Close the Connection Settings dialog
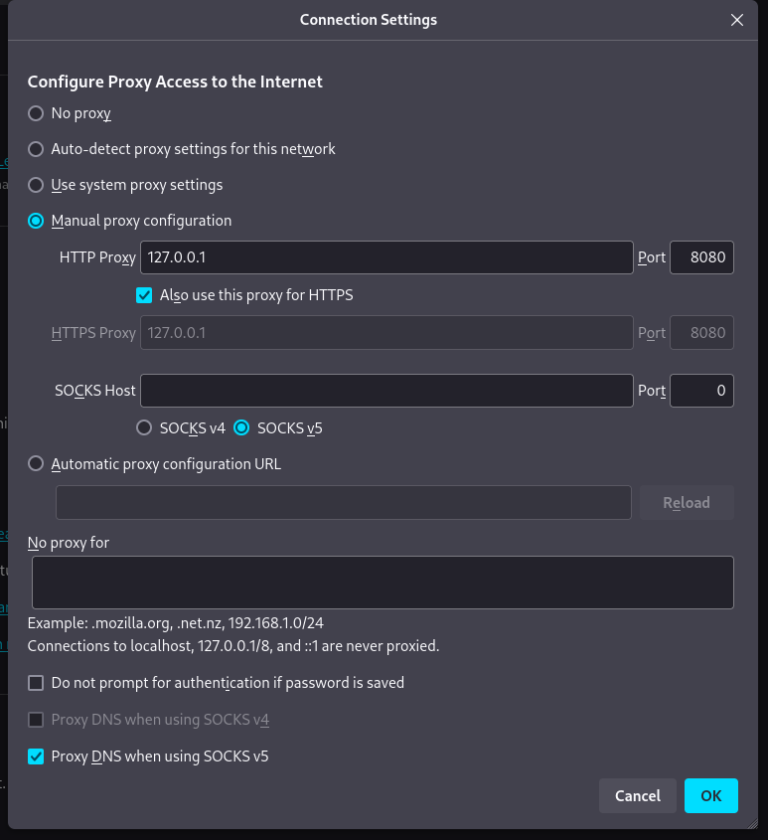This screenshot has width=768, height=840. pos(737,20)
